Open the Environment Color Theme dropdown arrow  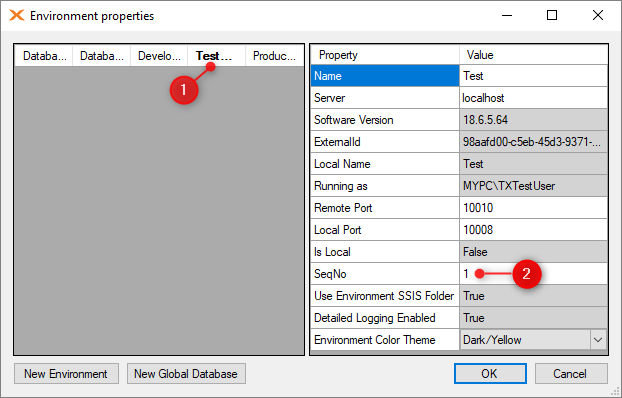(598, 340)
